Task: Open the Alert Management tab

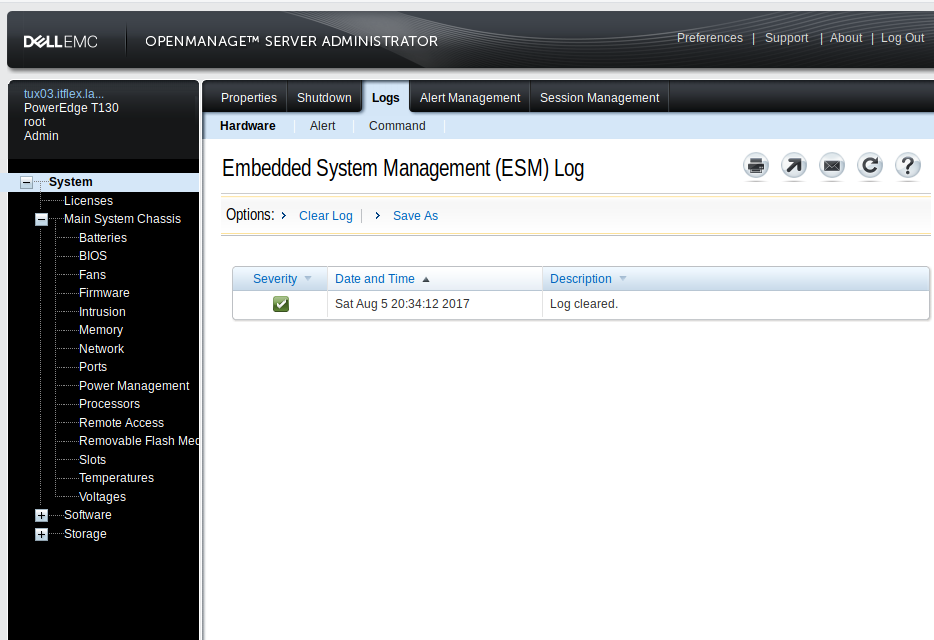Action: (470, 98)
